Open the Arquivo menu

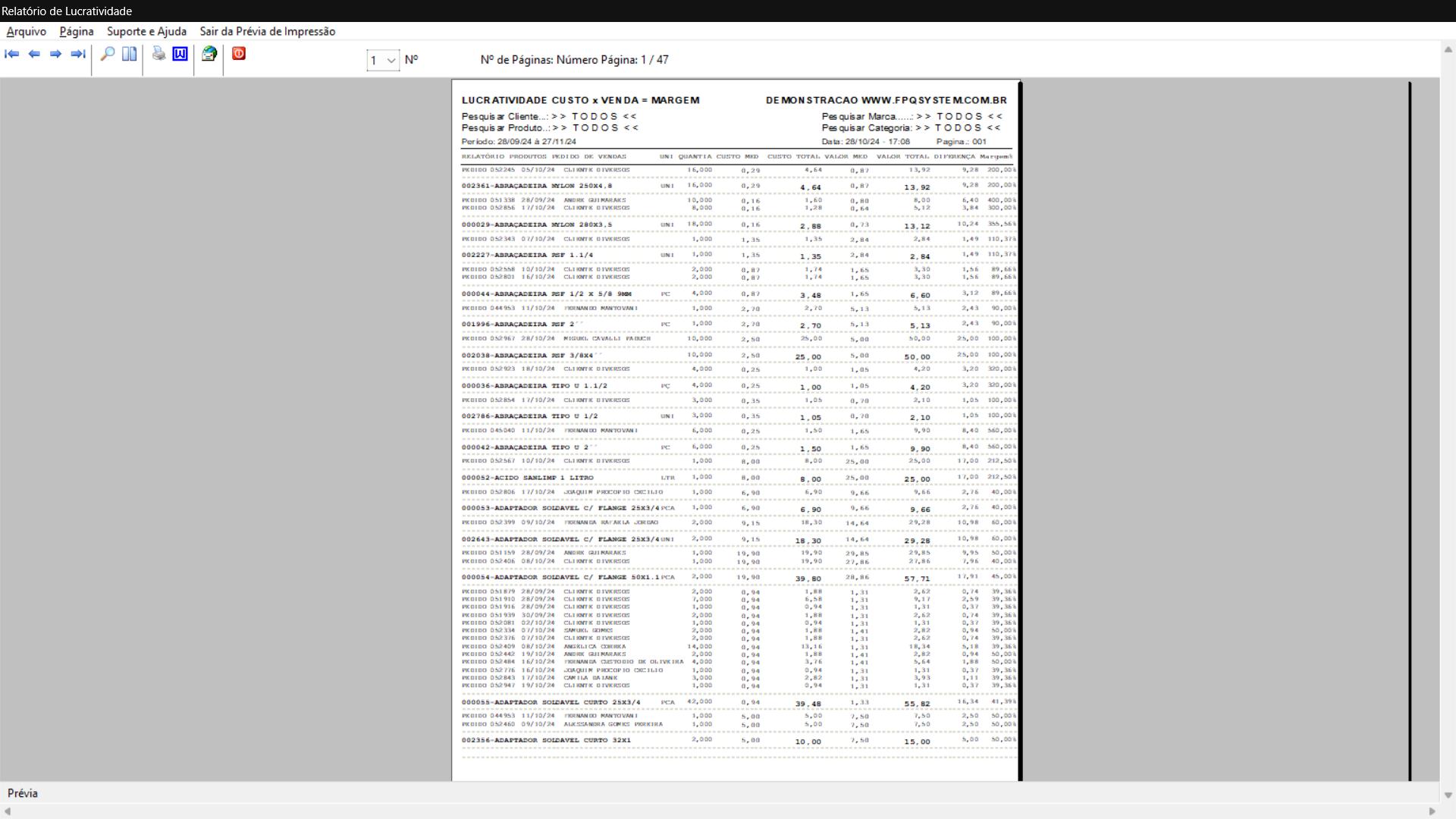(27, 31)
